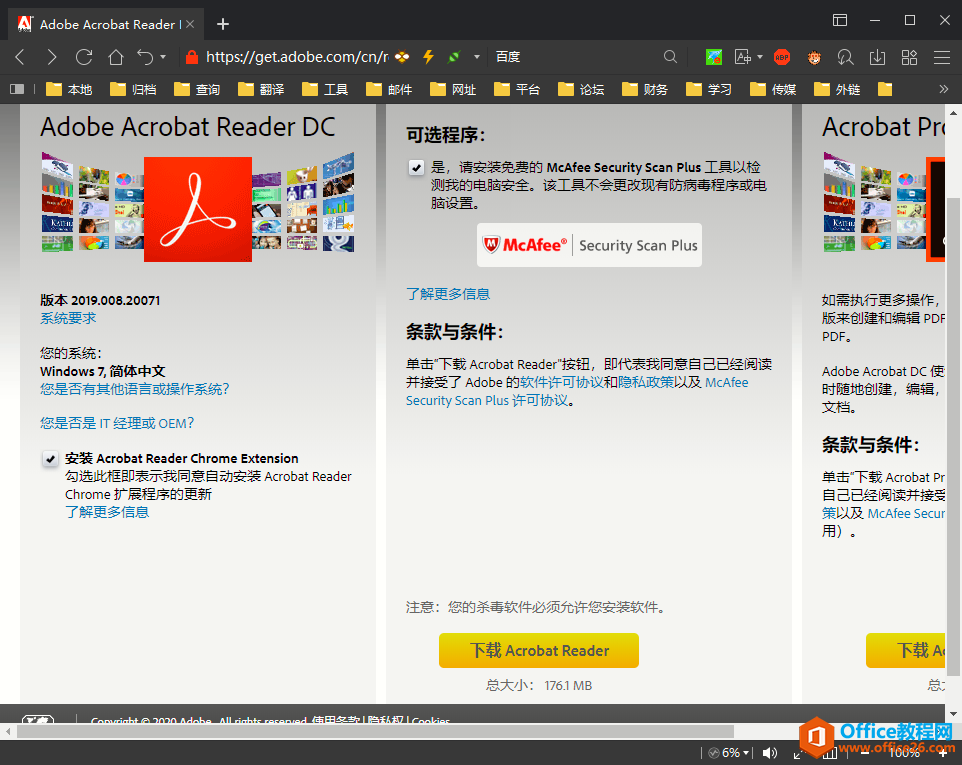Open the 学习 bookmark folder
This screenshot has height=765, width=962.
709,90
